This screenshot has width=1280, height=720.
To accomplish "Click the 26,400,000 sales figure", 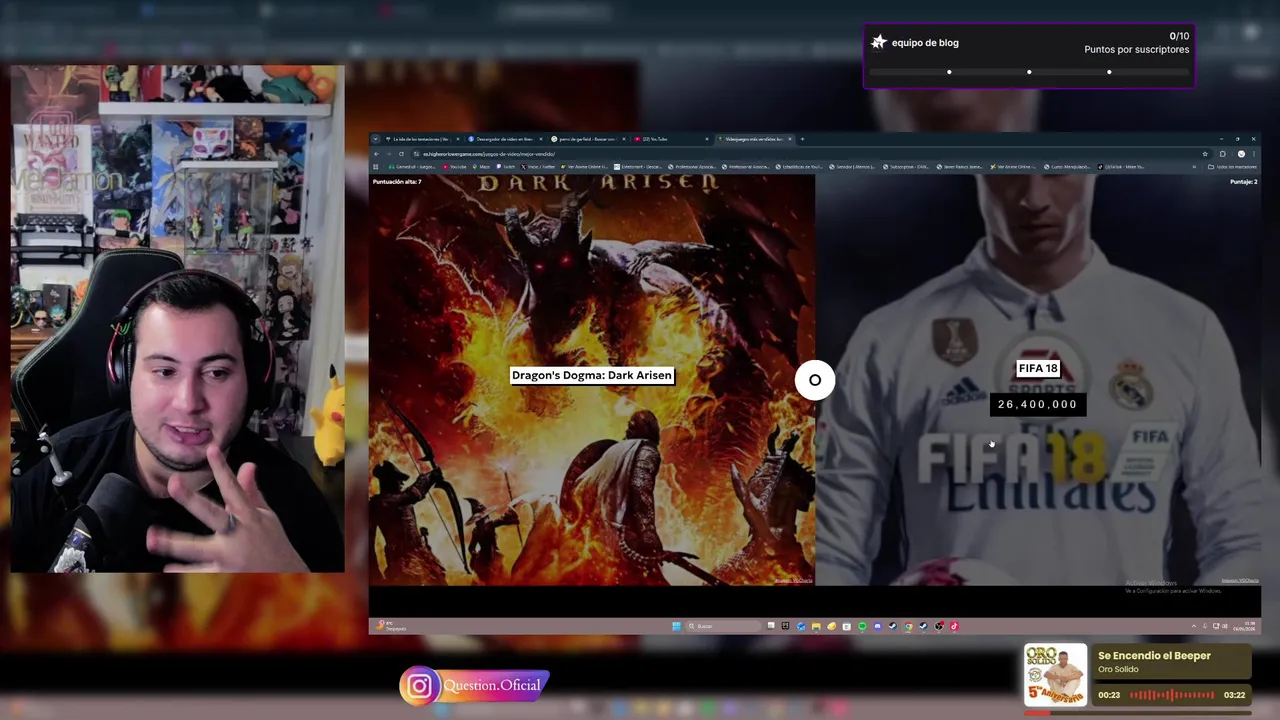I will coord(1038,404).
